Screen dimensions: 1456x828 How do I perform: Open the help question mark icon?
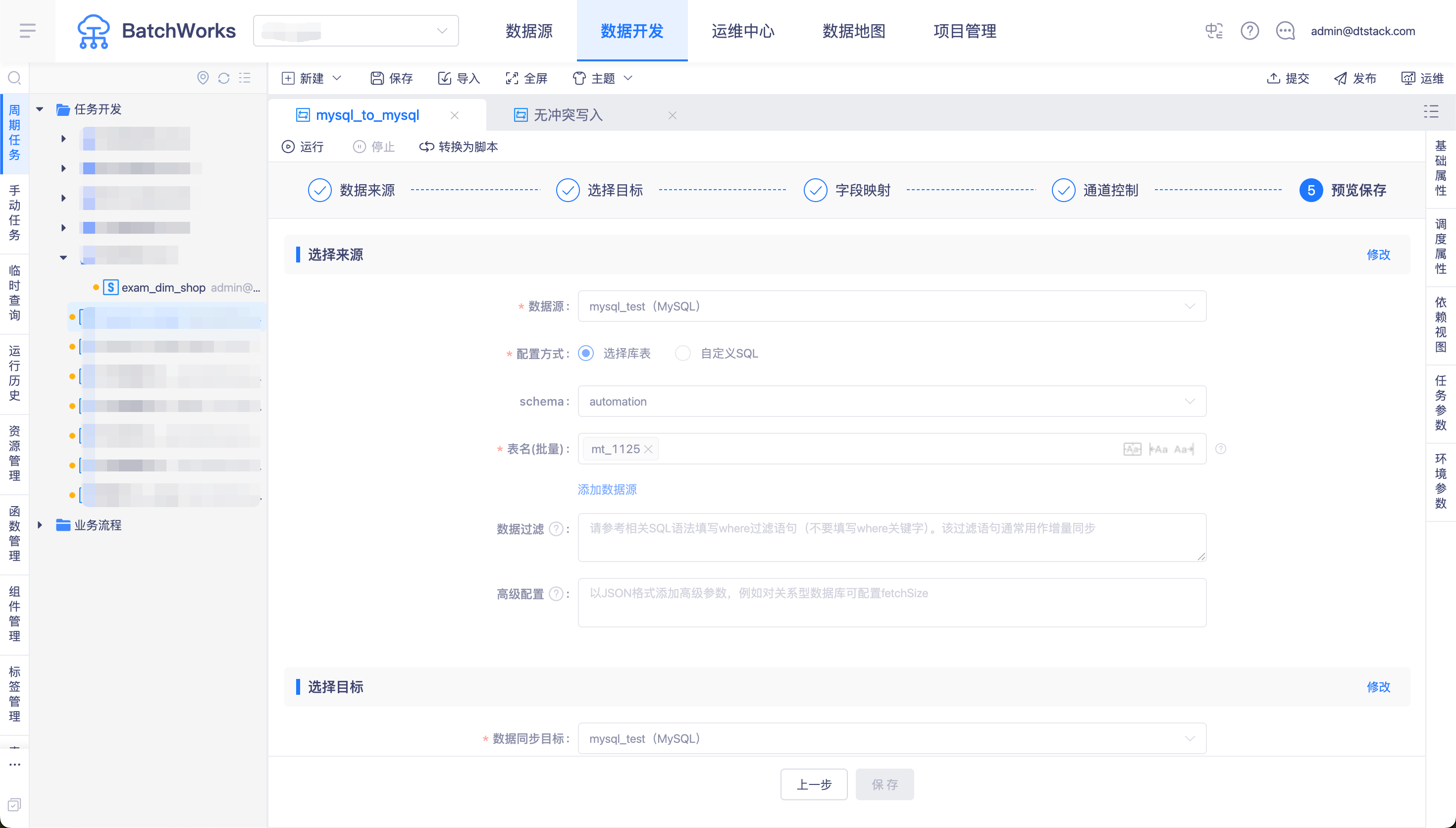(1249, 31)
